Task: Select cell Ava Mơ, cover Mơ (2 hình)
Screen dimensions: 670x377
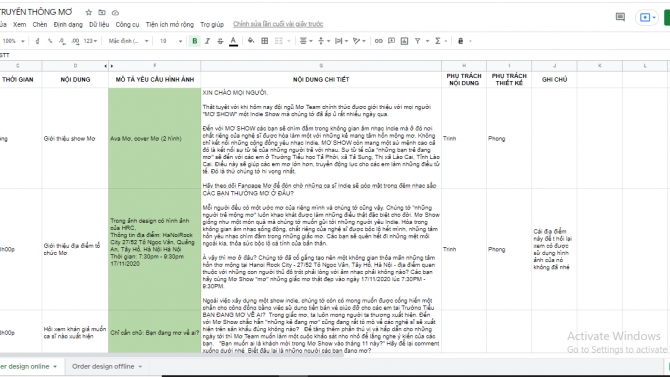Action: tap(155, 138)
